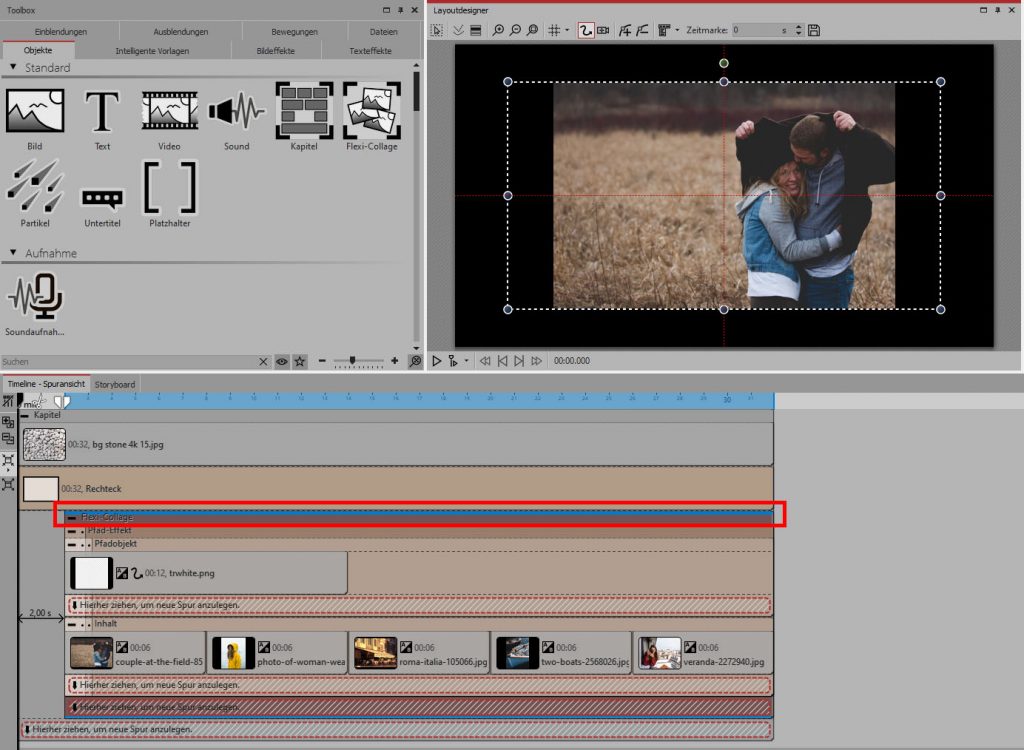
Task: Select the Flexi-Collage object in Toolbox
Action: (371, 111)
